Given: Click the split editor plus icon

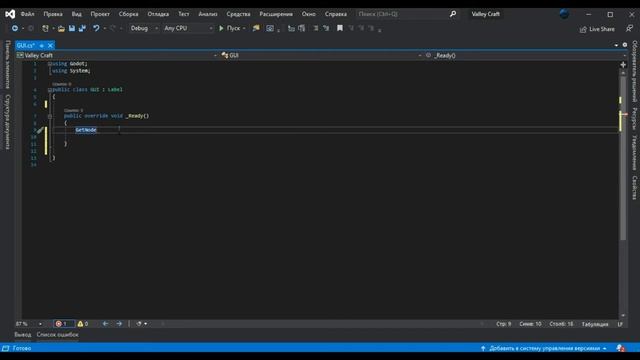Looking at the screenshot, I should coord(623,64).
